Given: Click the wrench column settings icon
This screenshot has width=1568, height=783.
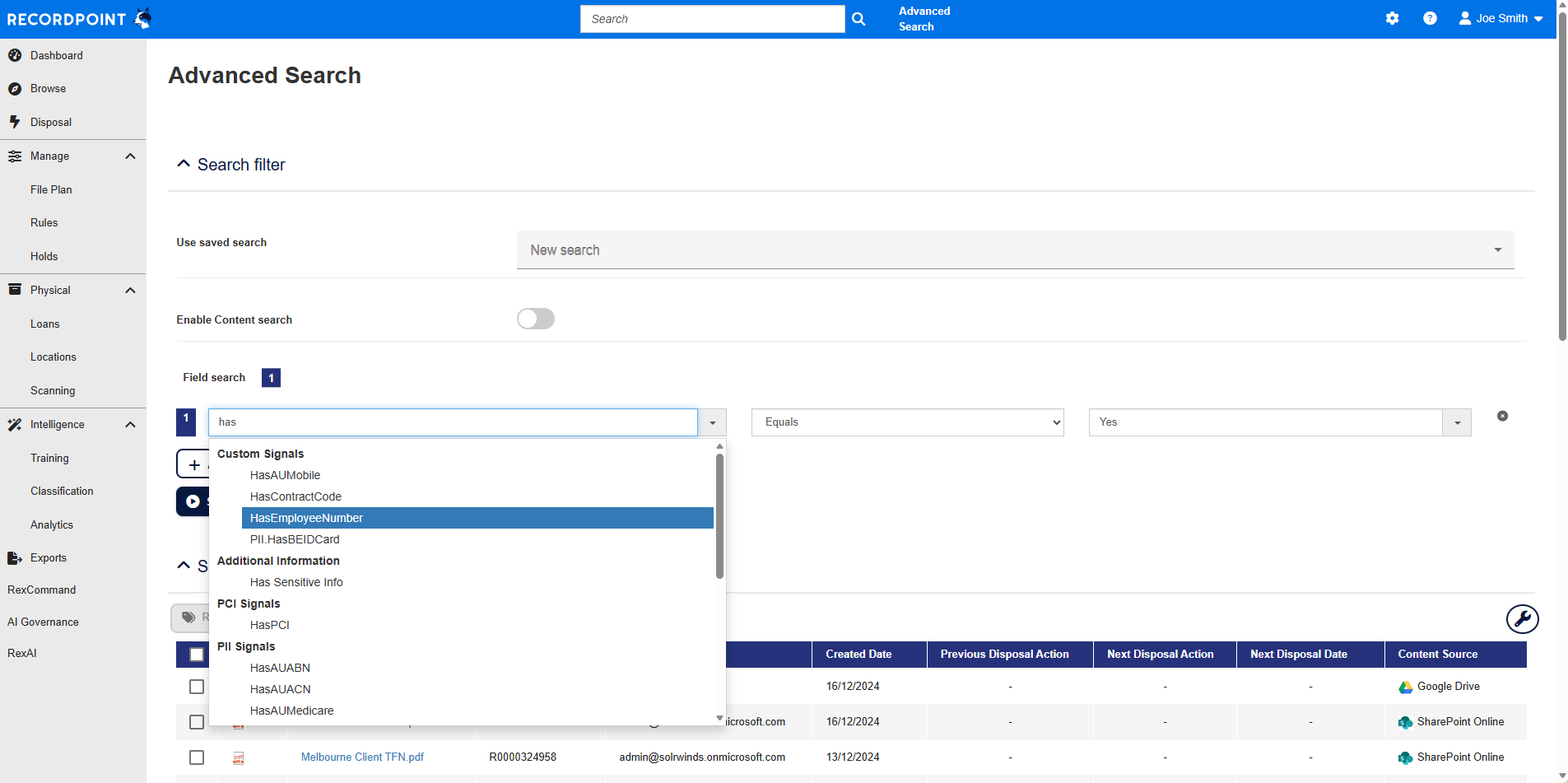Looking at the screenshot, I should pyautogui.click(x=1522, y=619).
